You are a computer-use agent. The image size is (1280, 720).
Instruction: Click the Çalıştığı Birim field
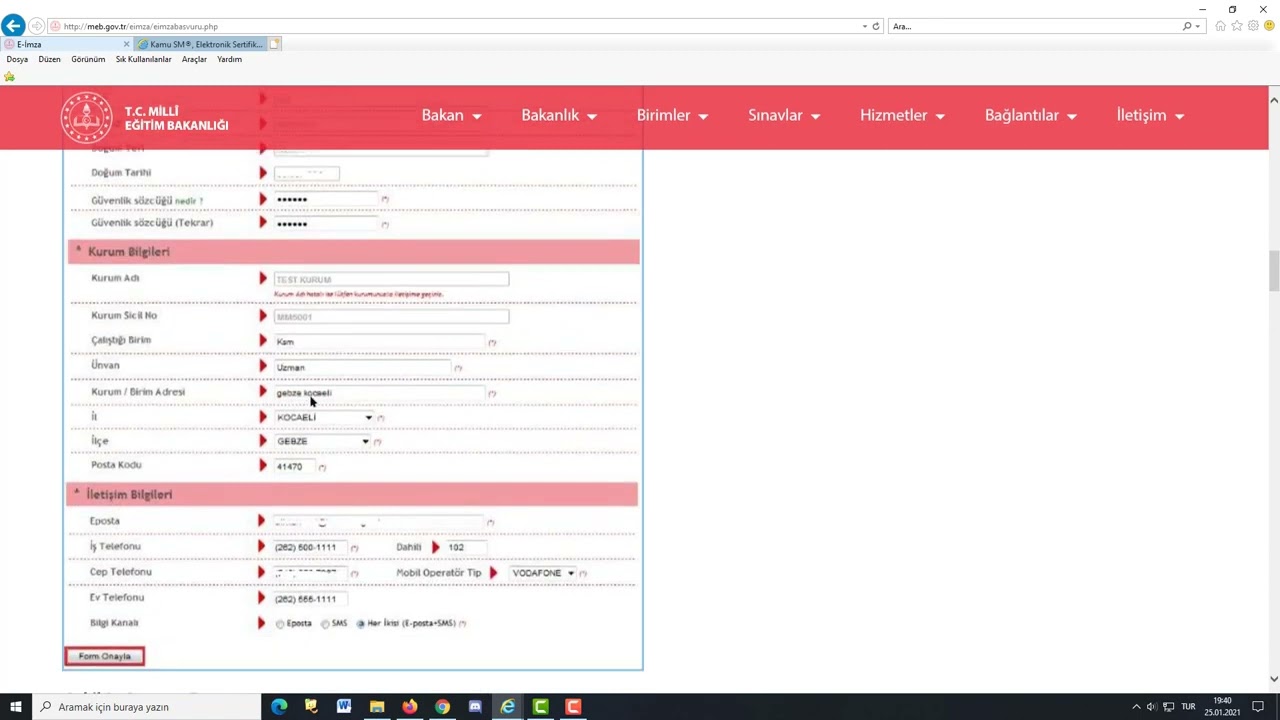pos(380,341)
